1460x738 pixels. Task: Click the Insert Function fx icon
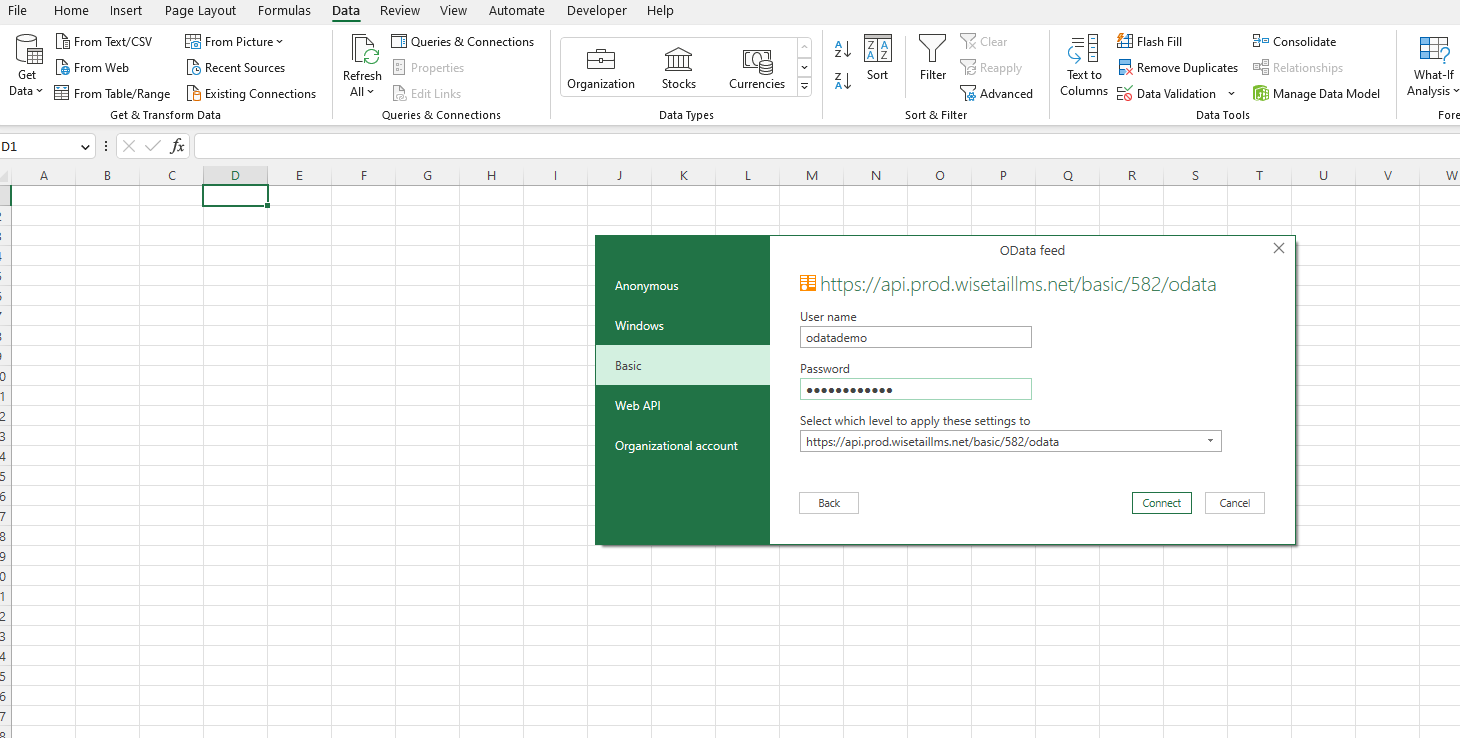pos(177,147)
